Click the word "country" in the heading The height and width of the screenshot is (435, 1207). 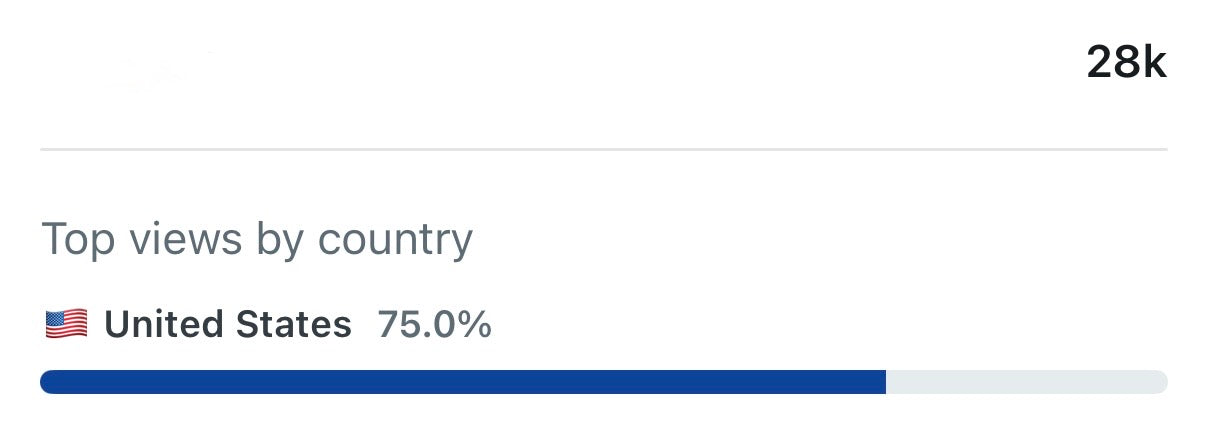395,242
